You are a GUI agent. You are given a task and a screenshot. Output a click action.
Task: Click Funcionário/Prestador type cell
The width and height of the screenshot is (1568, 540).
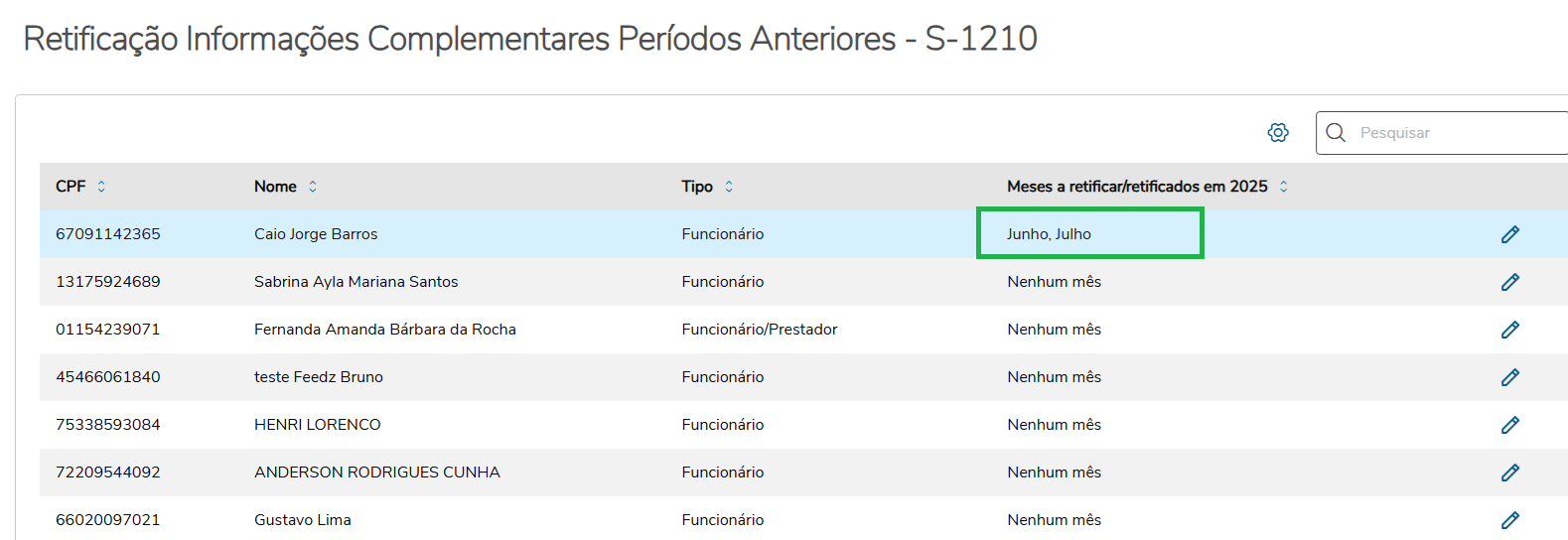pos(760,330)
